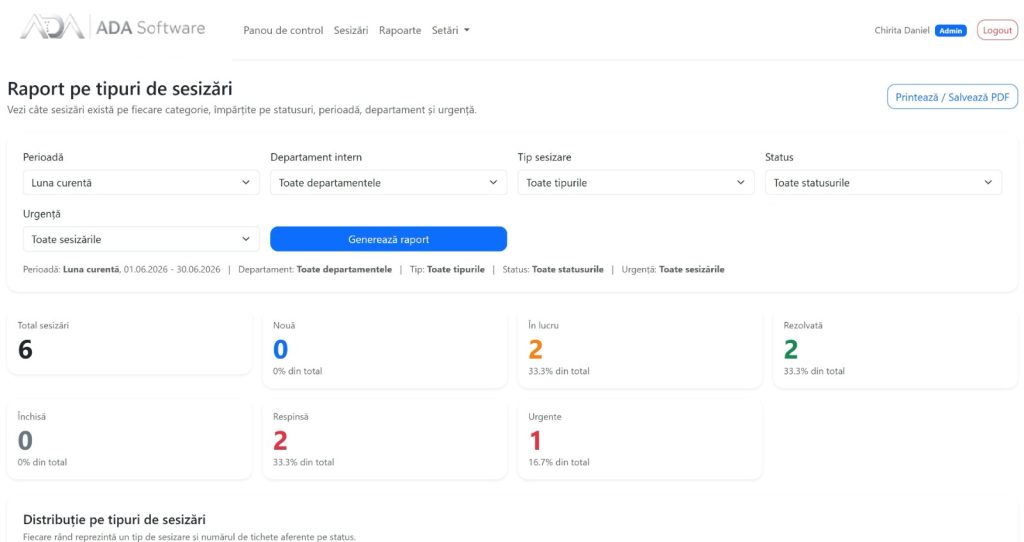
Task: Select the Total sesizări card
Action: [x=129, y=343]
